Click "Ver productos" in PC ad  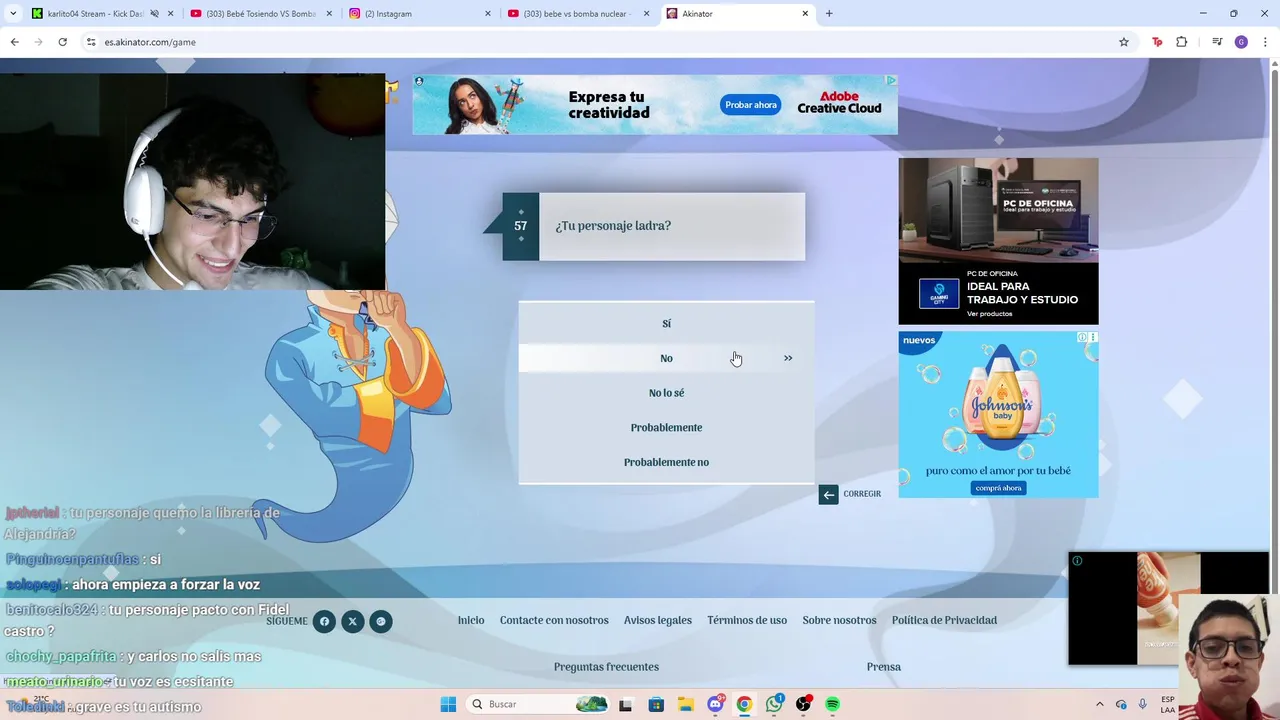tap(989, 314)
